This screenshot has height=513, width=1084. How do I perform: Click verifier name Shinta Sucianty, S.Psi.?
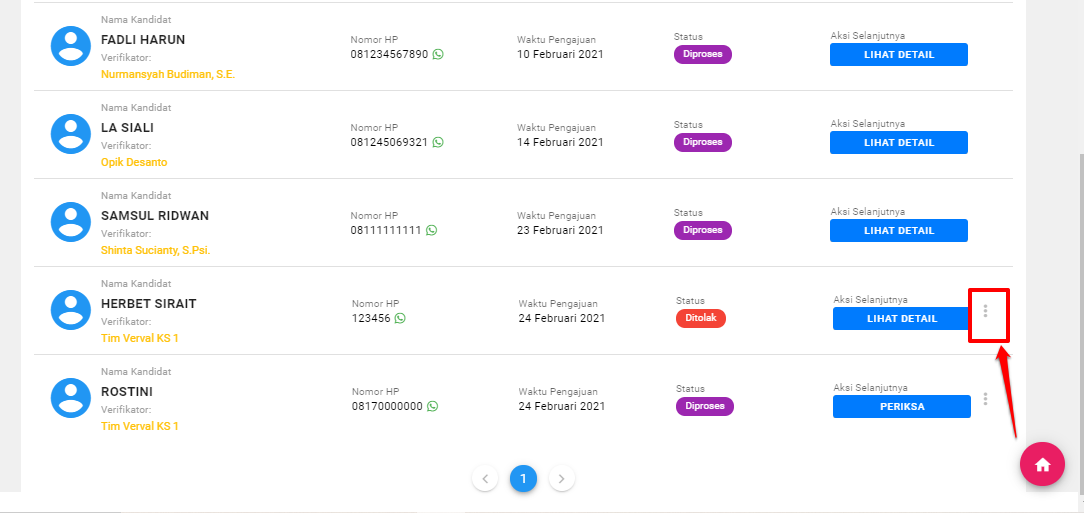click(155, 250)
